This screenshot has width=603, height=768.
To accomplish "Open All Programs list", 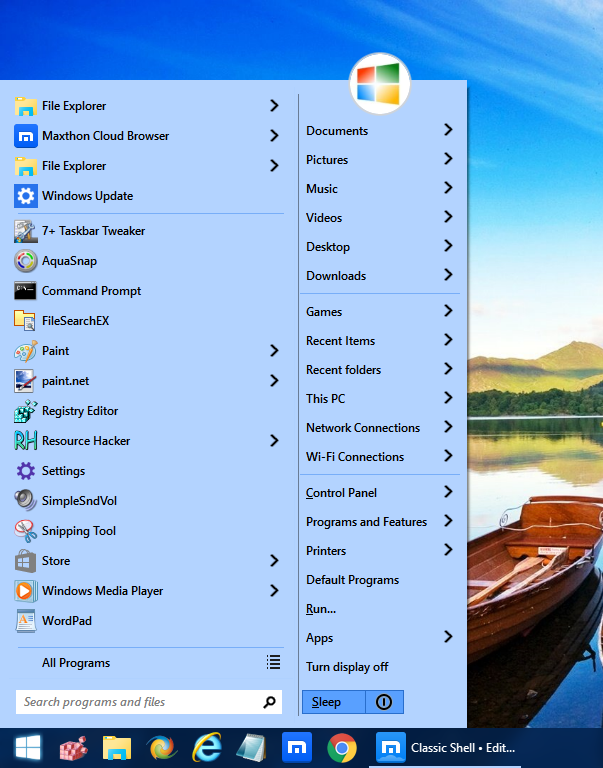I will click(149, 663).
